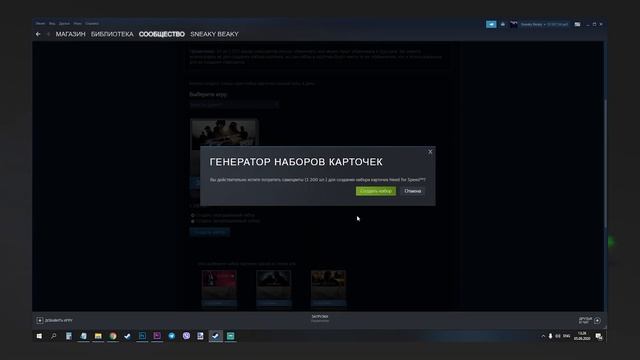The image size is (640, 360).
Task: Close the Генератор наборов карточек dialog
Action: click(x=430, y=152)
